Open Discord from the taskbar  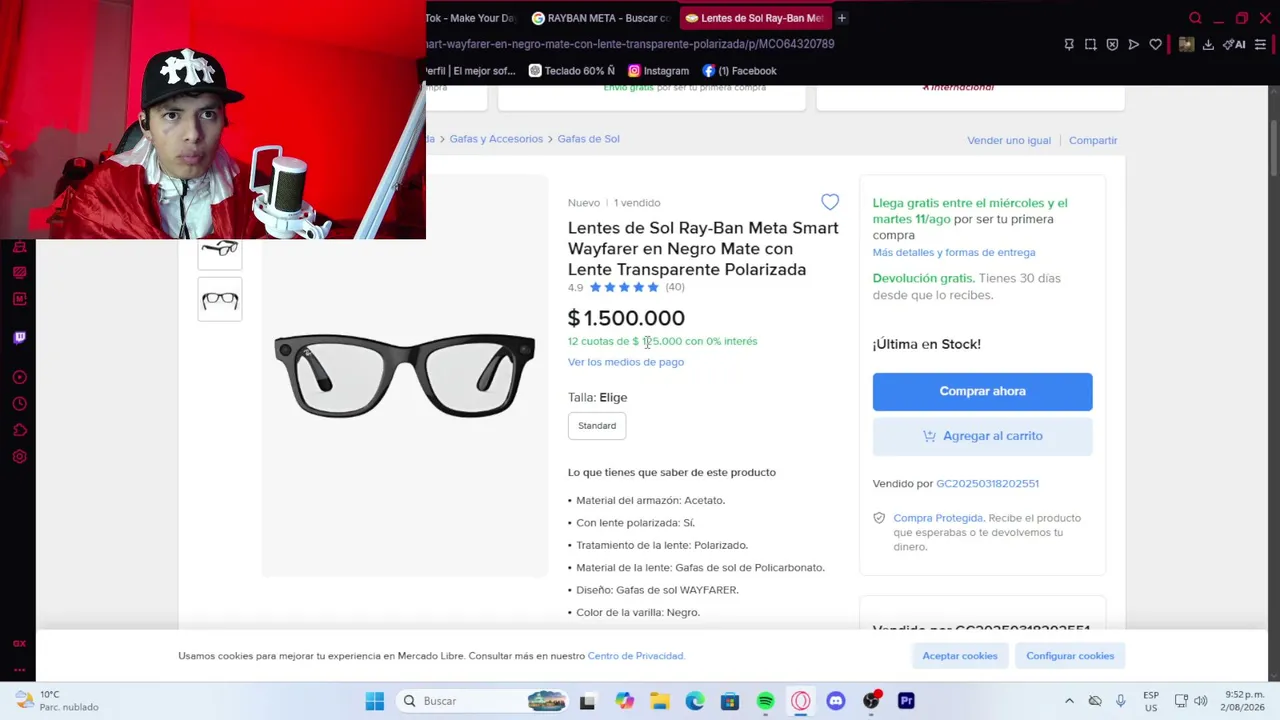click(836, 701)
